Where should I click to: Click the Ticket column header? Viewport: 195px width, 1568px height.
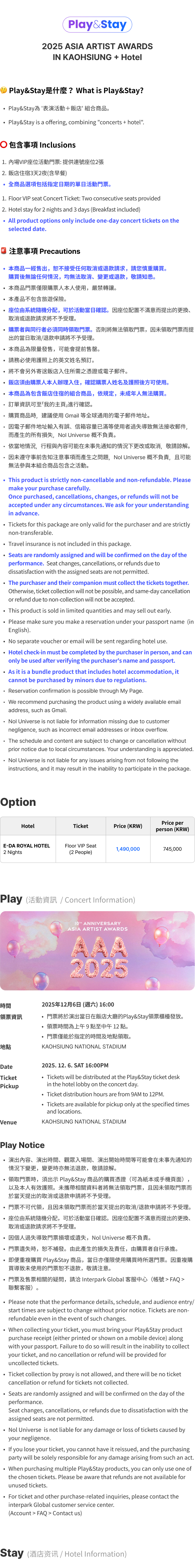80,826
